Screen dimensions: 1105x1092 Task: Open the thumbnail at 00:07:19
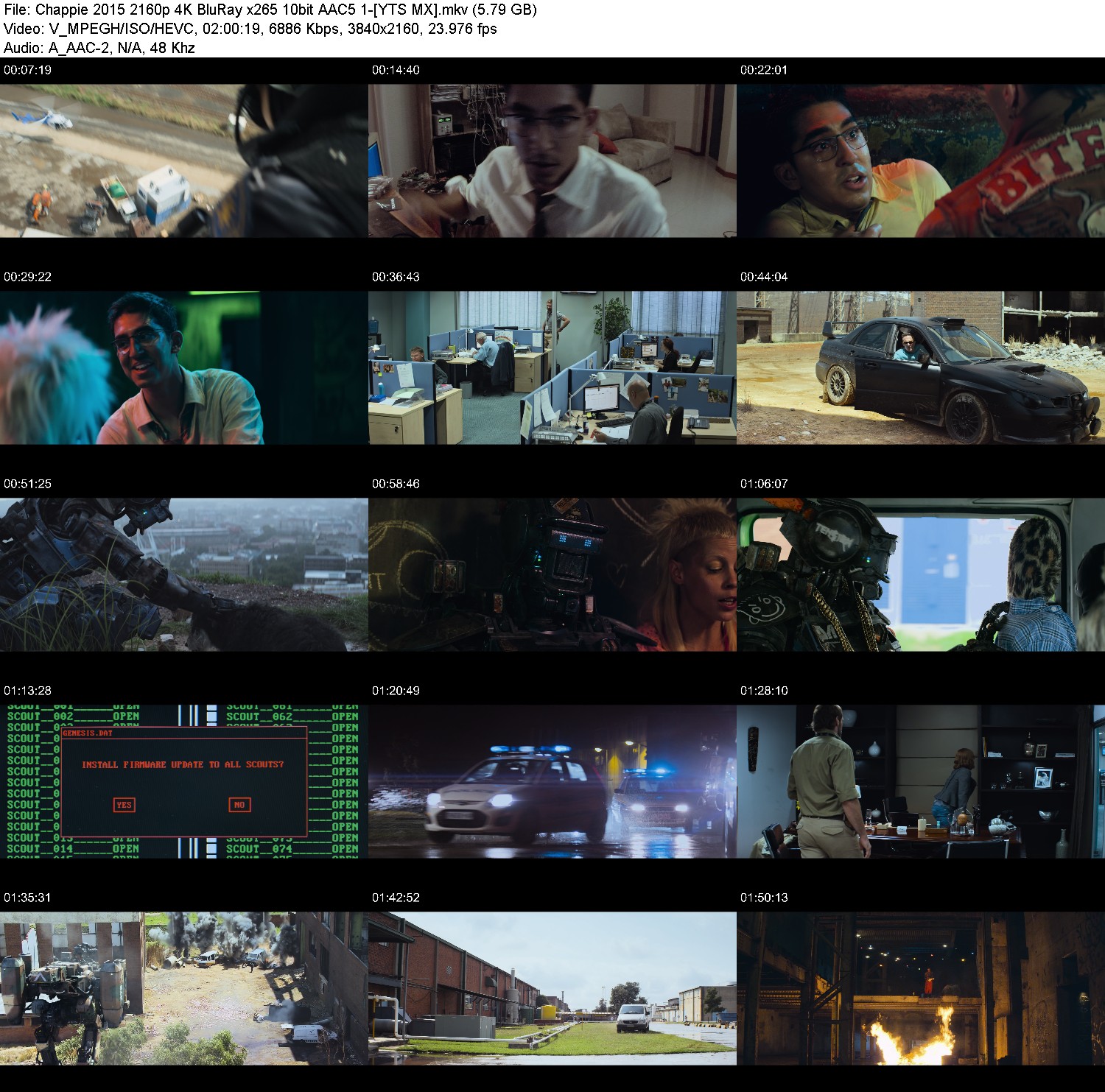pos(184,161)
